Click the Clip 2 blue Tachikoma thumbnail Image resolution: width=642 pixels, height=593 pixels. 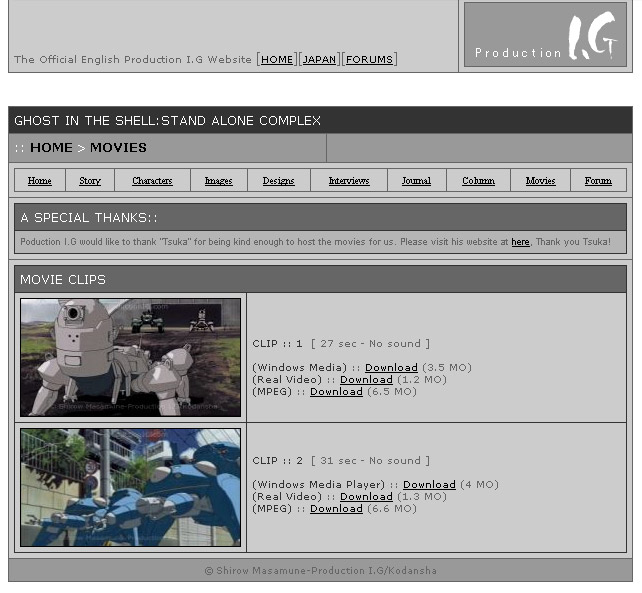click(131, 487)
